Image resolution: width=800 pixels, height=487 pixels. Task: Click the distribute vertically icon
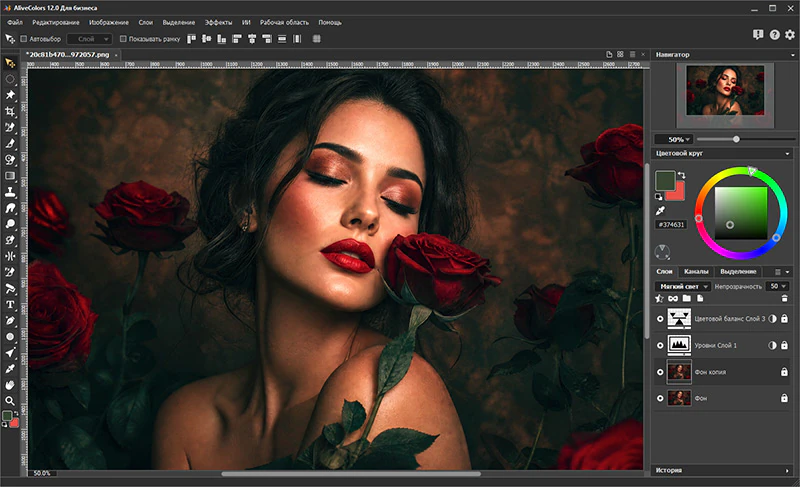click(x=282, y=39)
